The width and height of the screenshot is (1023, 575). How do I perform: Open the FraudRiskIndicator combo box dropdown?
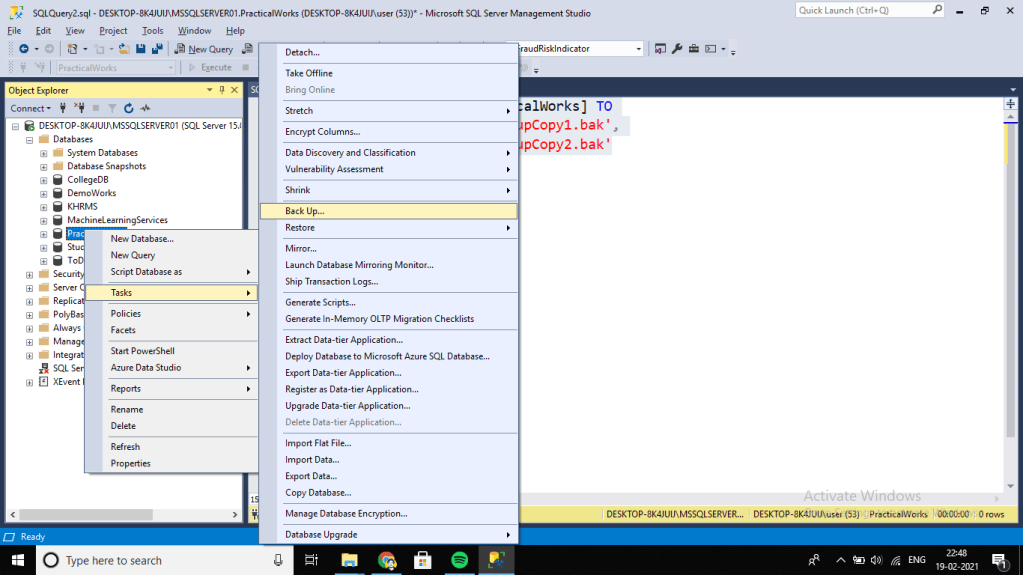637,49
